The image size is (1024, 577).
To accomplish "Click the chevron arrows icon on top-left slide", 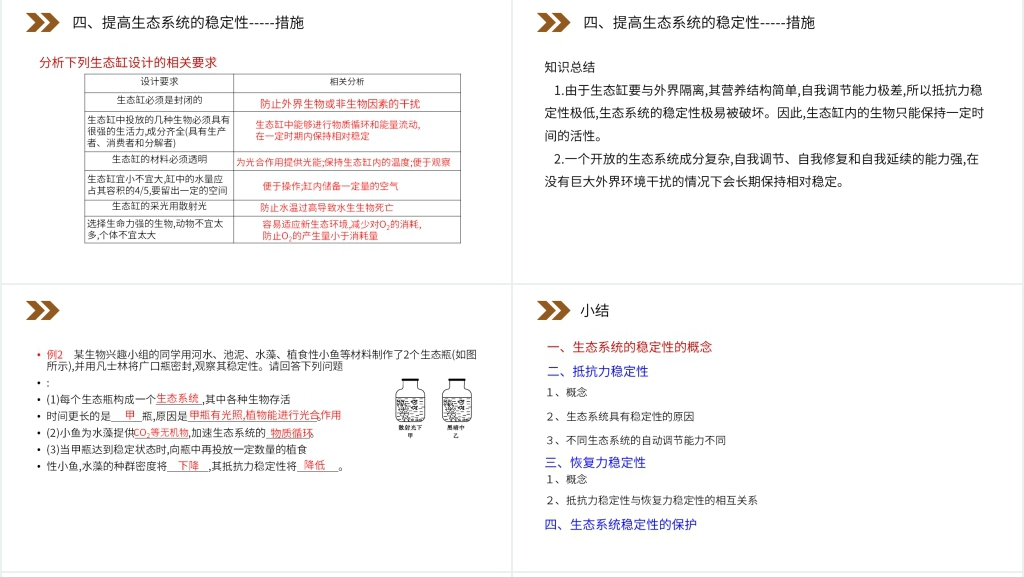I will [x=42, y=22].
